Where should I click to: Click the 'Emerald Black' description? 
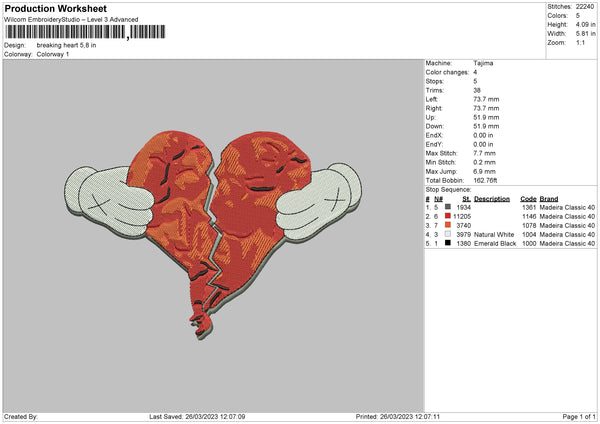pos(495,243)
